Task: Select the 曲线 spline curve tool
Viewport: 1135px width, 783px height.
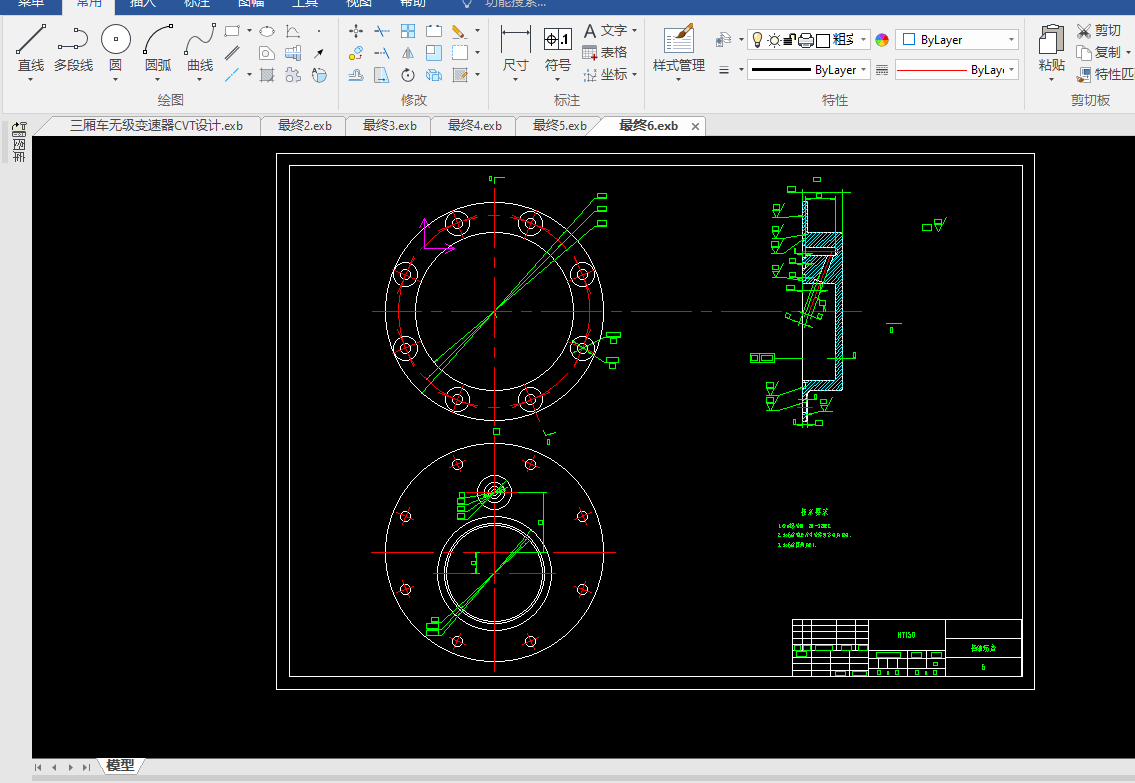Action: pyautogui.click(x=200, y=46)
